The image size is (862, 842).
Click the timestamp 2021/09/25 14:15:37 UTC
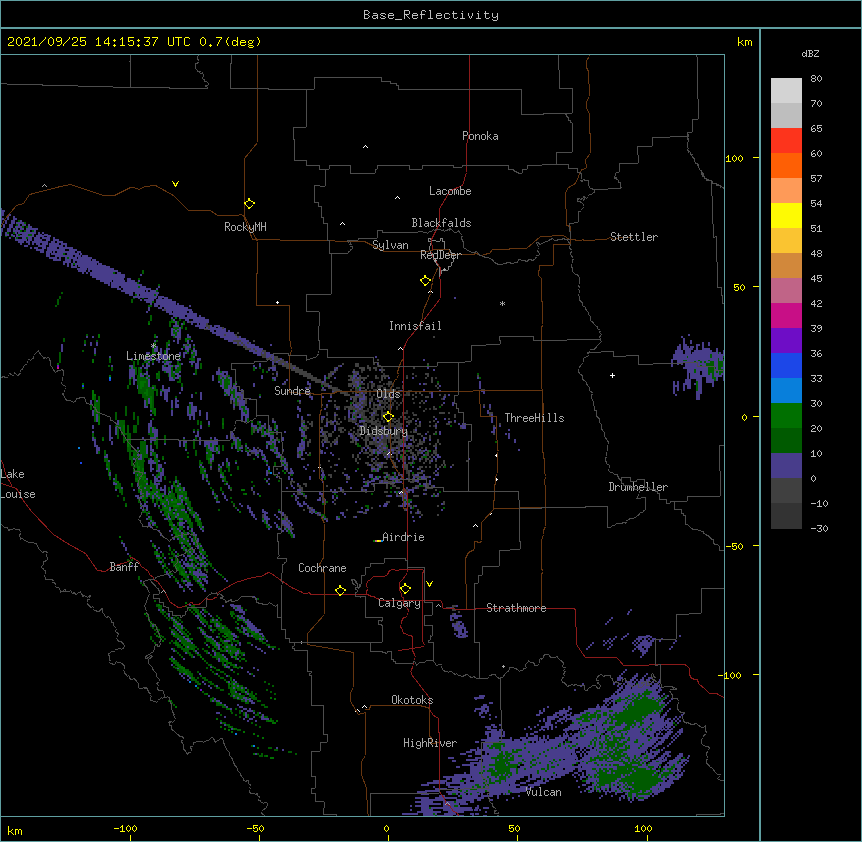[99, 42]
